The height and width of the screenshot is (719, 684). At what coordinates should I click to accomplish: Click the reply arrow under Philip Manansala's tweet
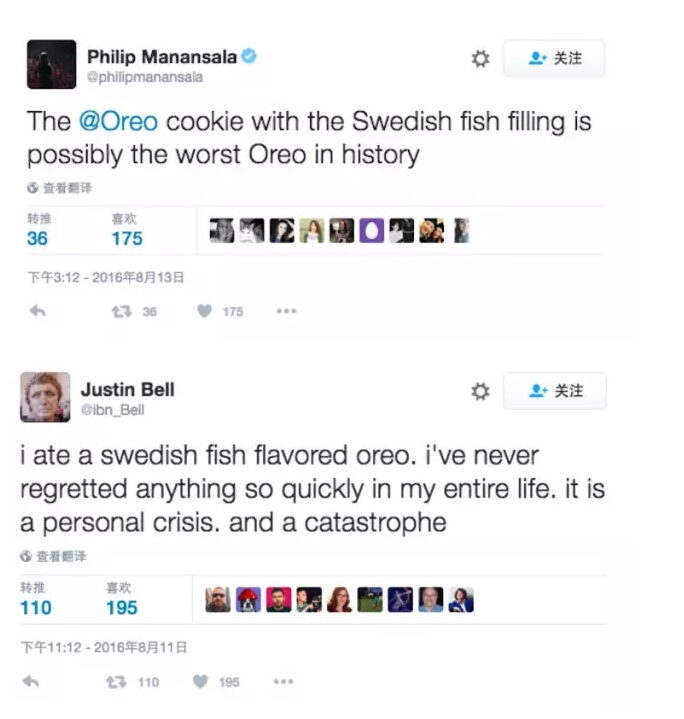pyautogui.click(x=37, y=311)
